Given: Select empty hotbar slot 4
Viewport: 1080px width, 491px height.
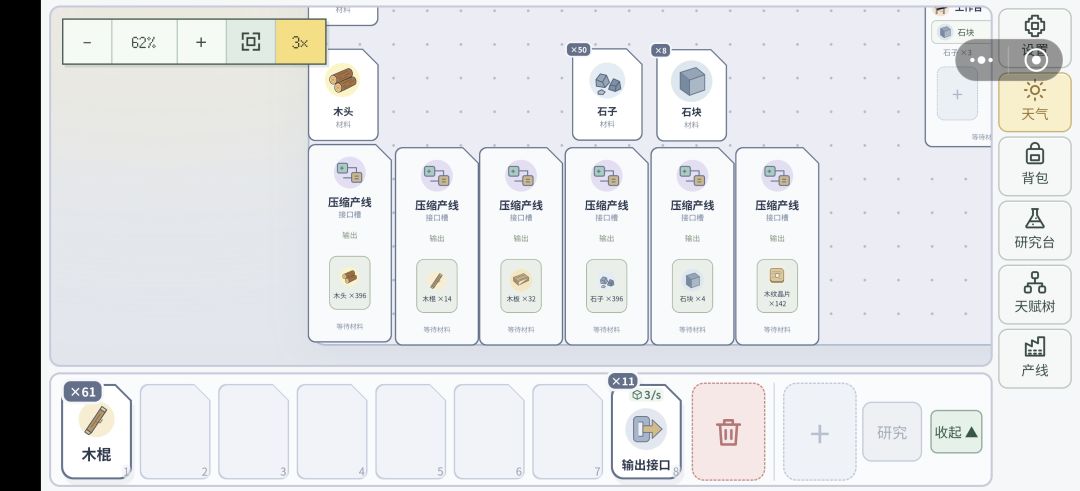Looking at the screenshot, I should [x=332, y=432].
